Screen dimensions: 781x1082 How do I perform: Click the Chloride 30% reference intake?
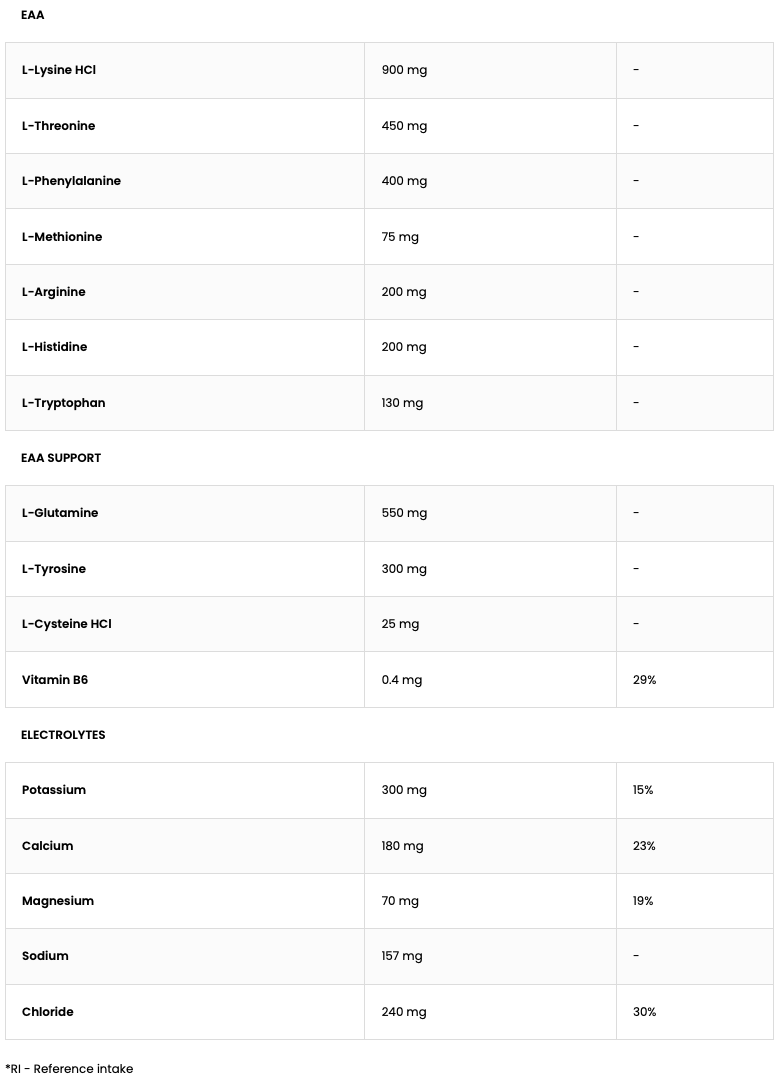coord(644,1012)
